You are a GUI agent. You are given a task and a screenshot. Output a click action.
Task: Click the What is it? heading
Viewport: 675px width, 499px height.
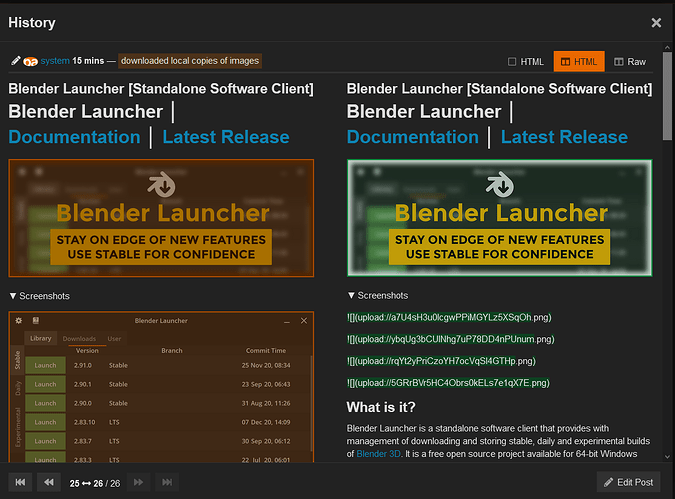coord(381,407)
